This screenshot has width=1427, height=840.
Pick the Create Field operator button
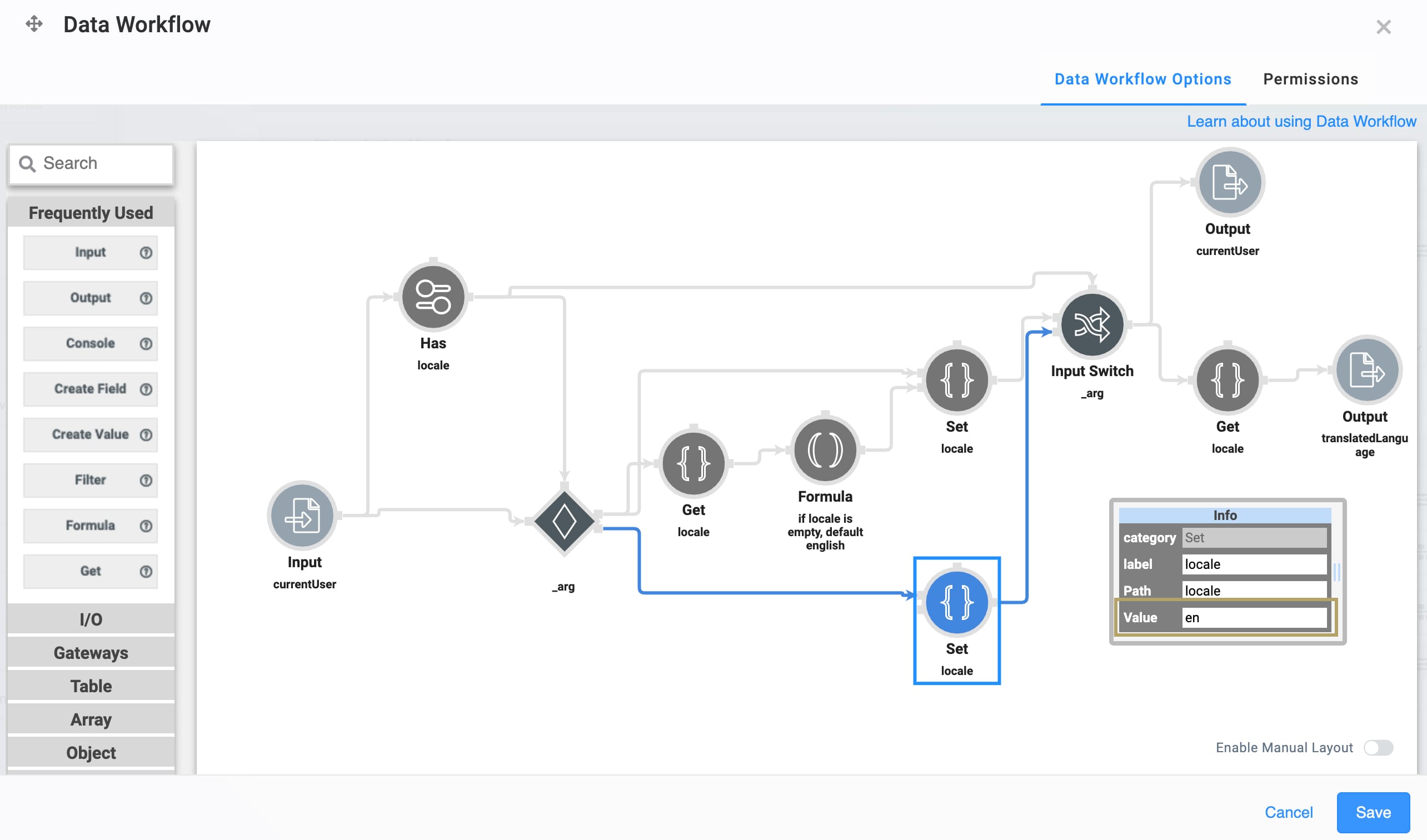91,389
